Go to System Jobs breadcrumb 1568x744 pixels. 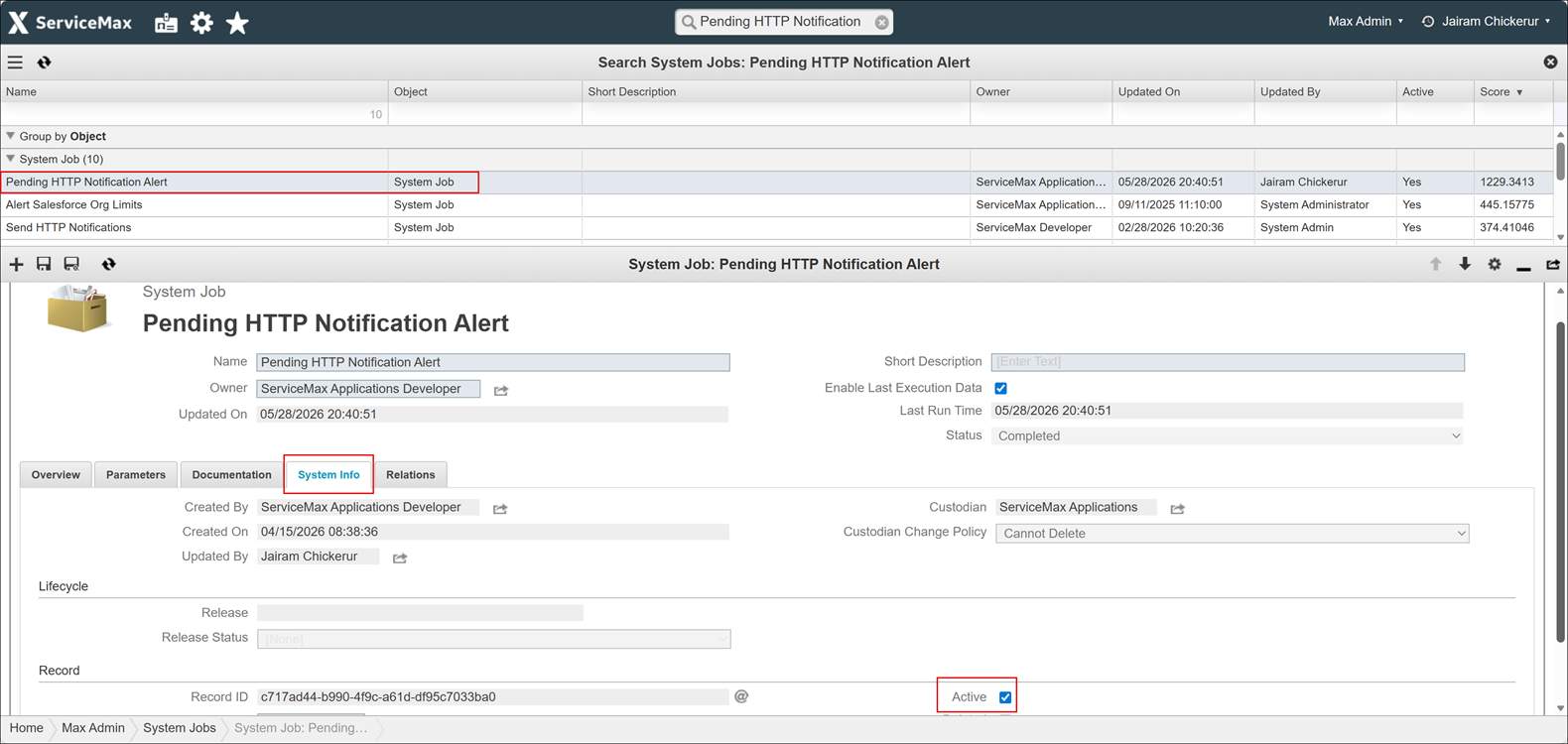(180, 728)
